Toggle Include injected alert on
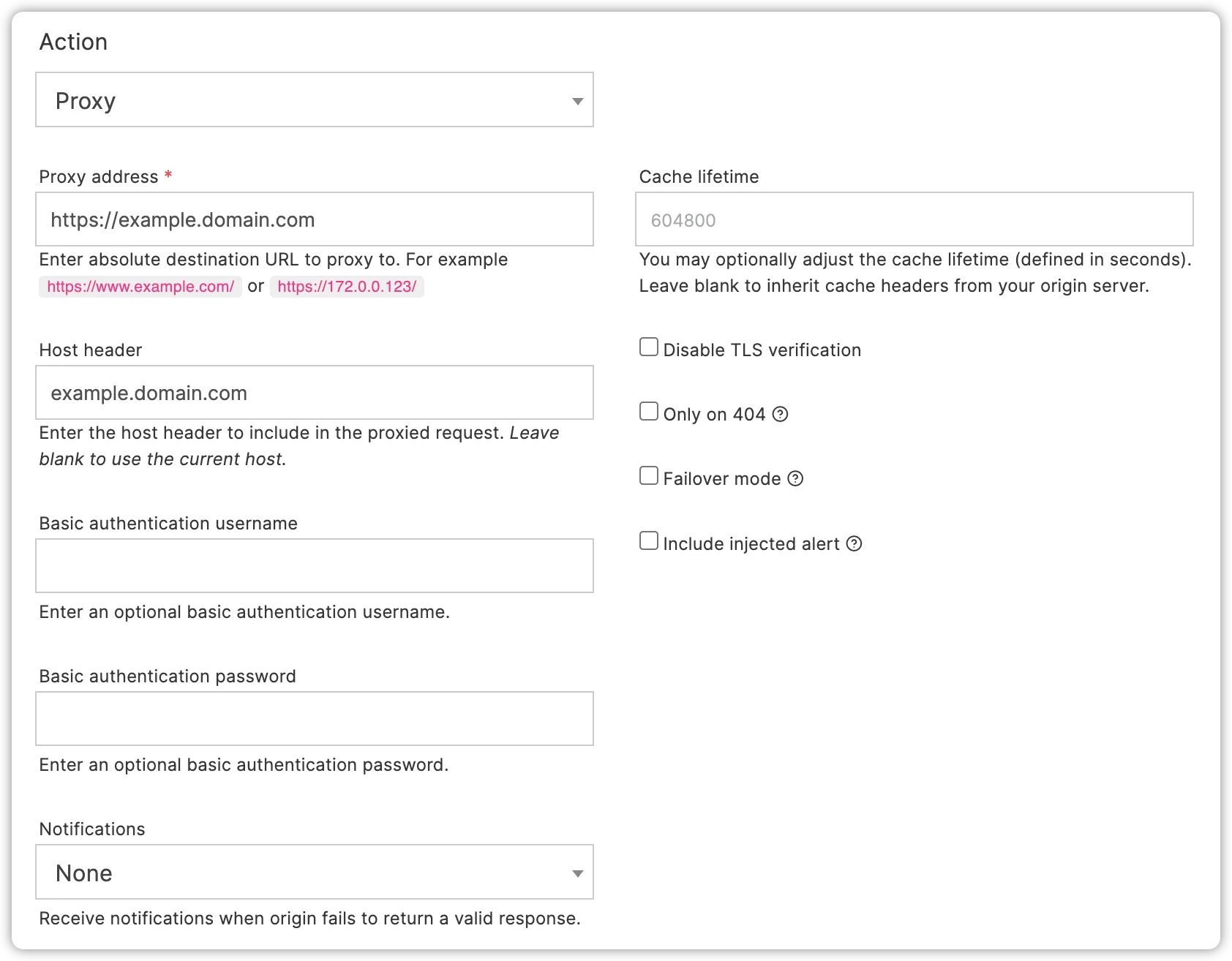This screenshot has width=1232, height=961. click(x=648, y=540)
